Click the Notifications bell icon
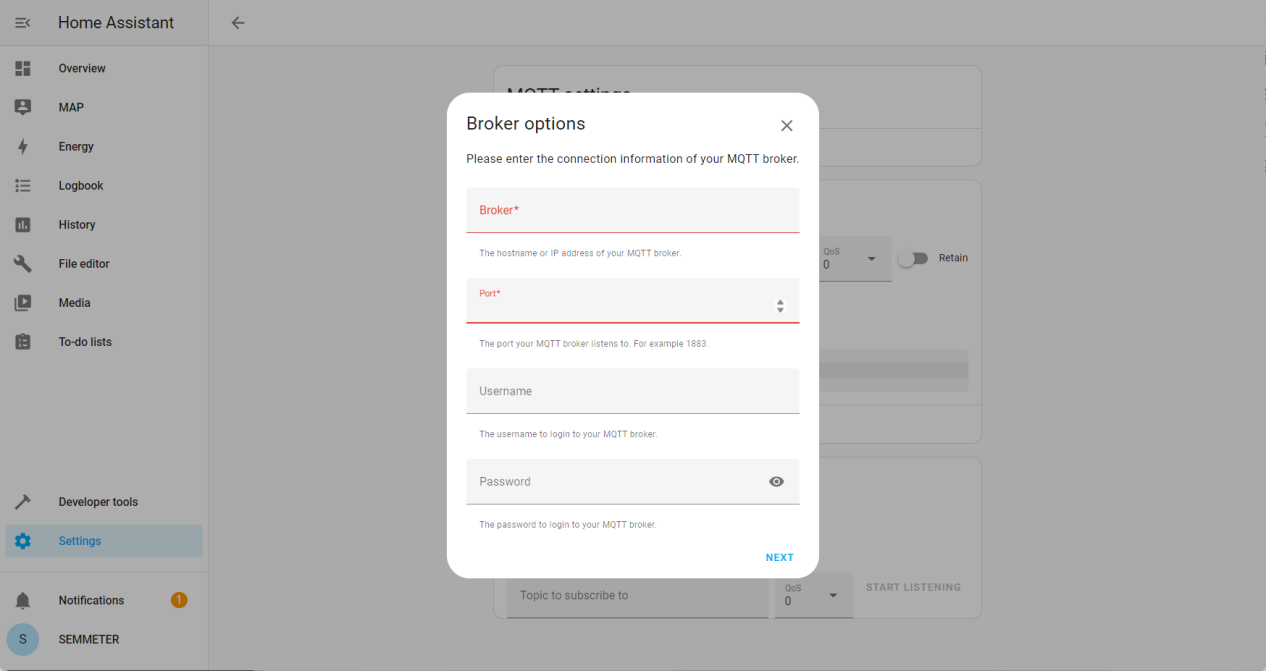 (23, 600)
